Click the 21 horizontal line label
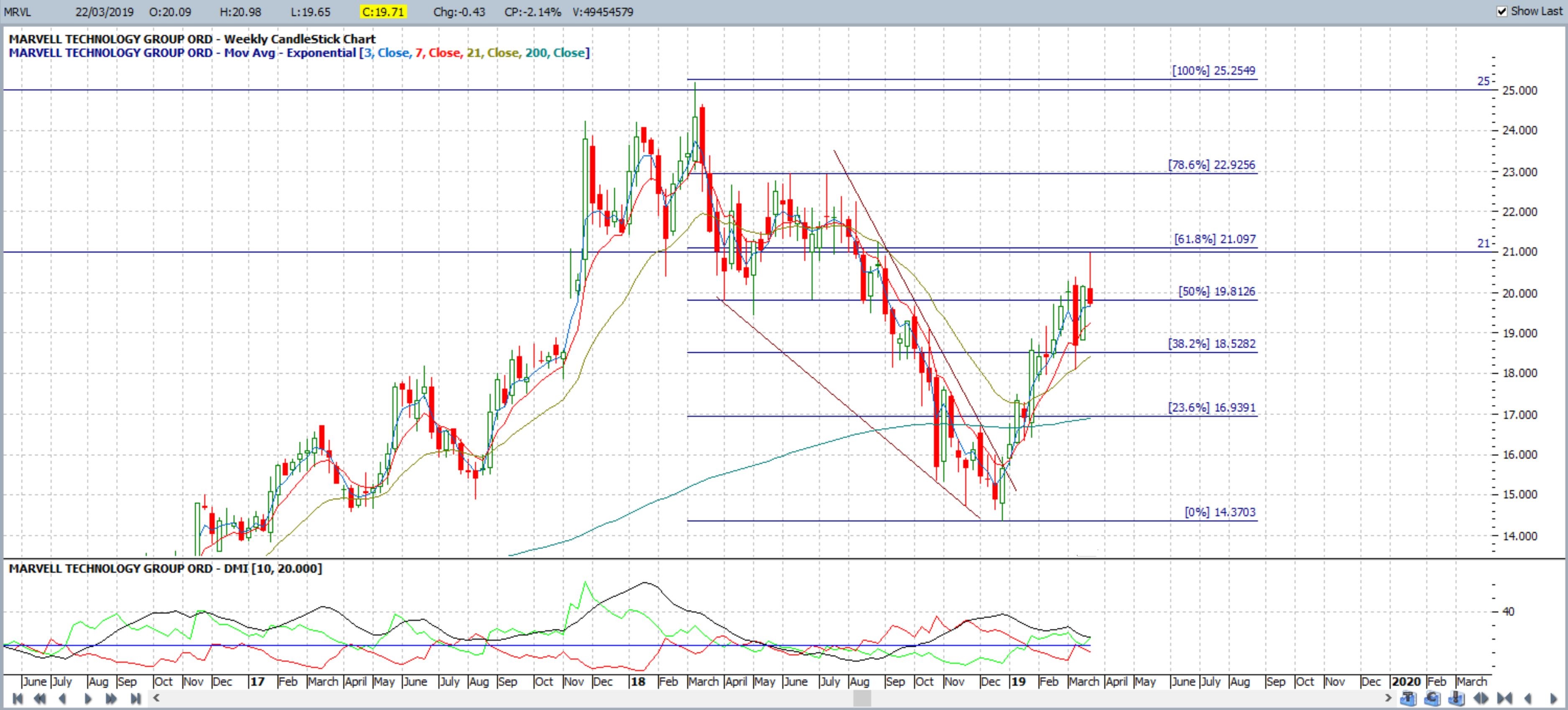Image resolution: width=1568 pixels, height=710 pixels. click(1484, 244)
